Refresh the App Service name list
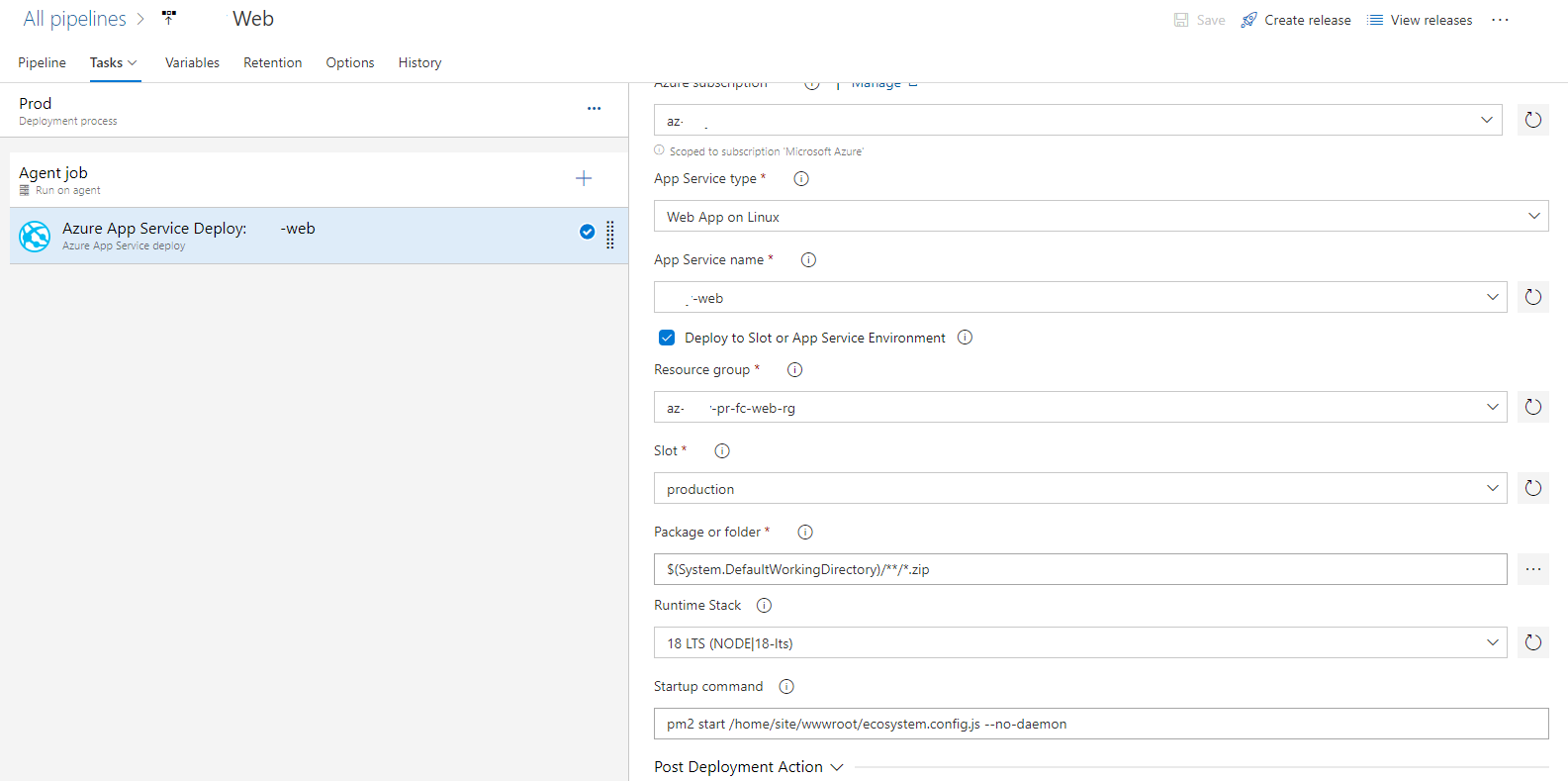1568x781 pixels. pos(1533,297)
